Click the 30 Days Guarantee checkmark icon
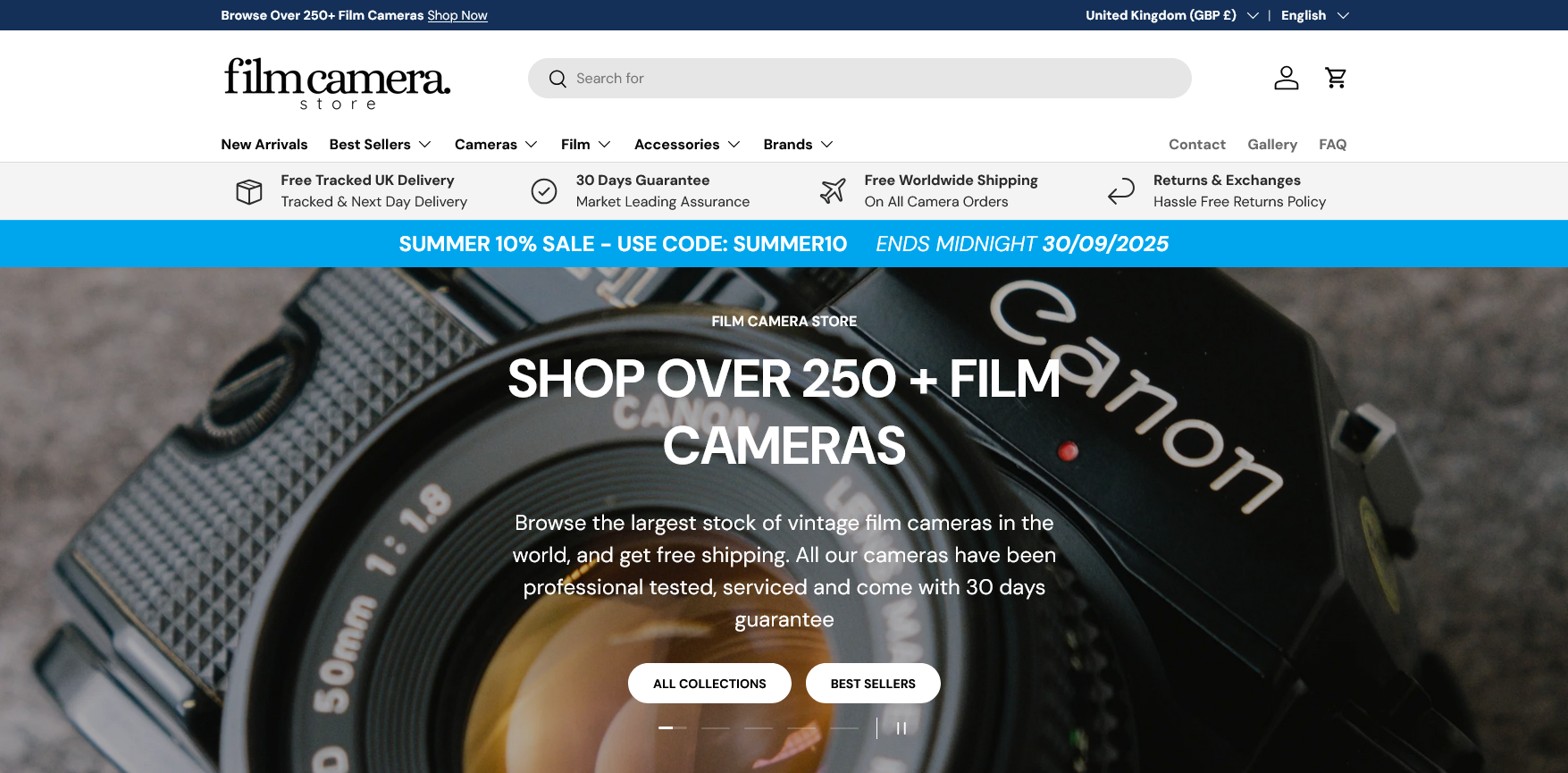 click(544, 191)
